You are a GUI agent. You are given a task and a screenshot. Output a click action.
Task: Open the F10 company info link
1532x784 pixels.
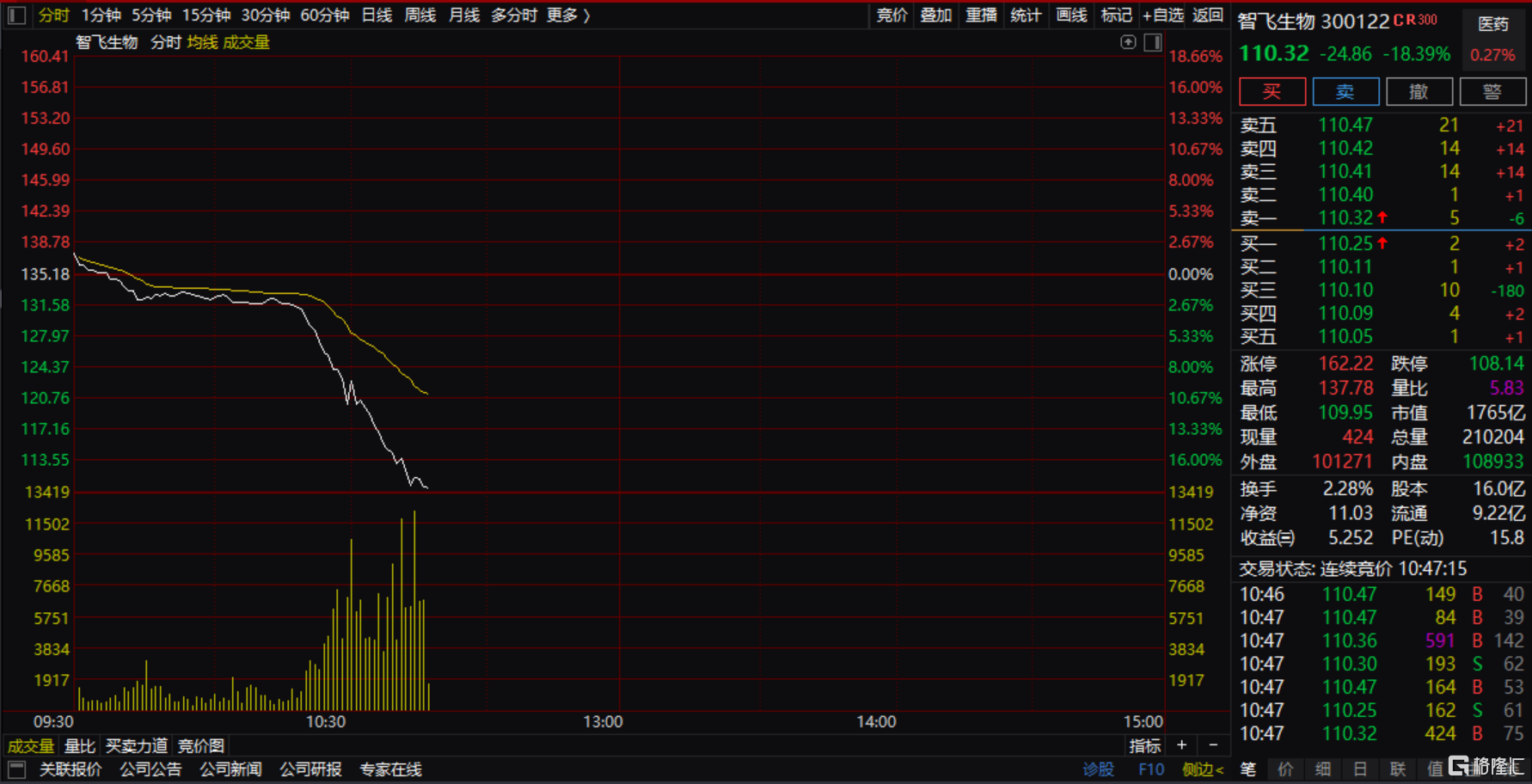[x=1151, y=769]
